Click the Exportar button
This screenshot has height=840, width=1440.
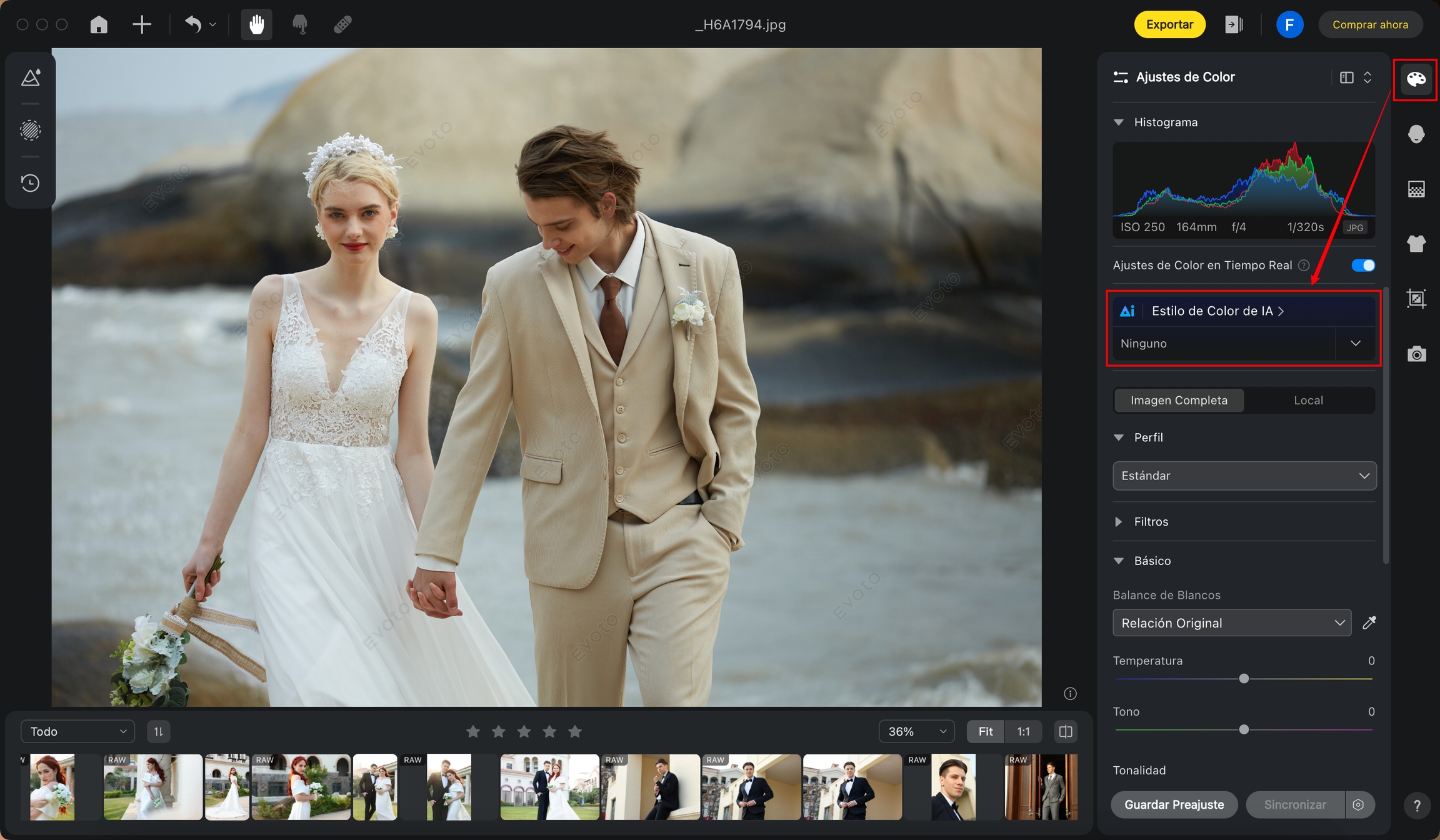(x=1169, y=24)
